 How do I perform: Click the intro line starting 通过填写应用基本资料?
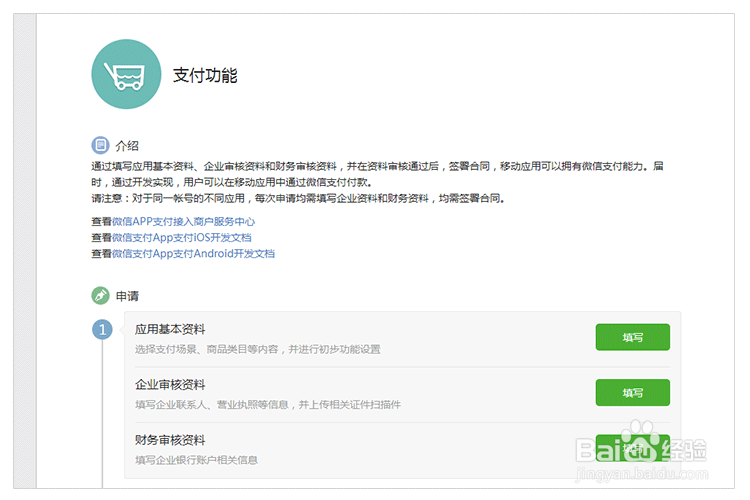(377, 166)
